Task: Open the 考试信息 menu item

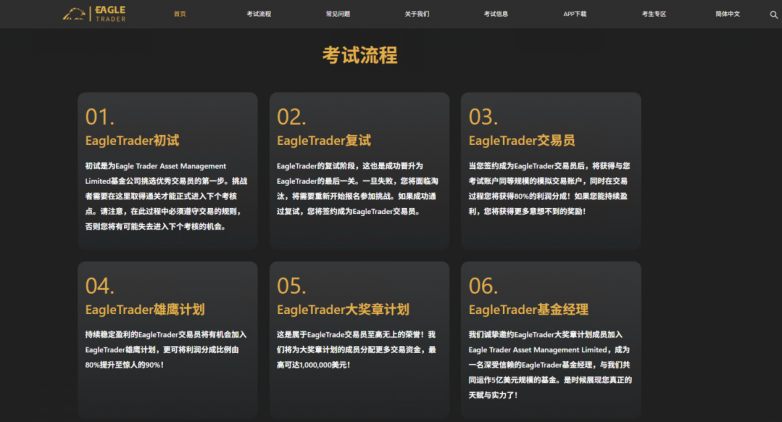Action: [496, 14]
